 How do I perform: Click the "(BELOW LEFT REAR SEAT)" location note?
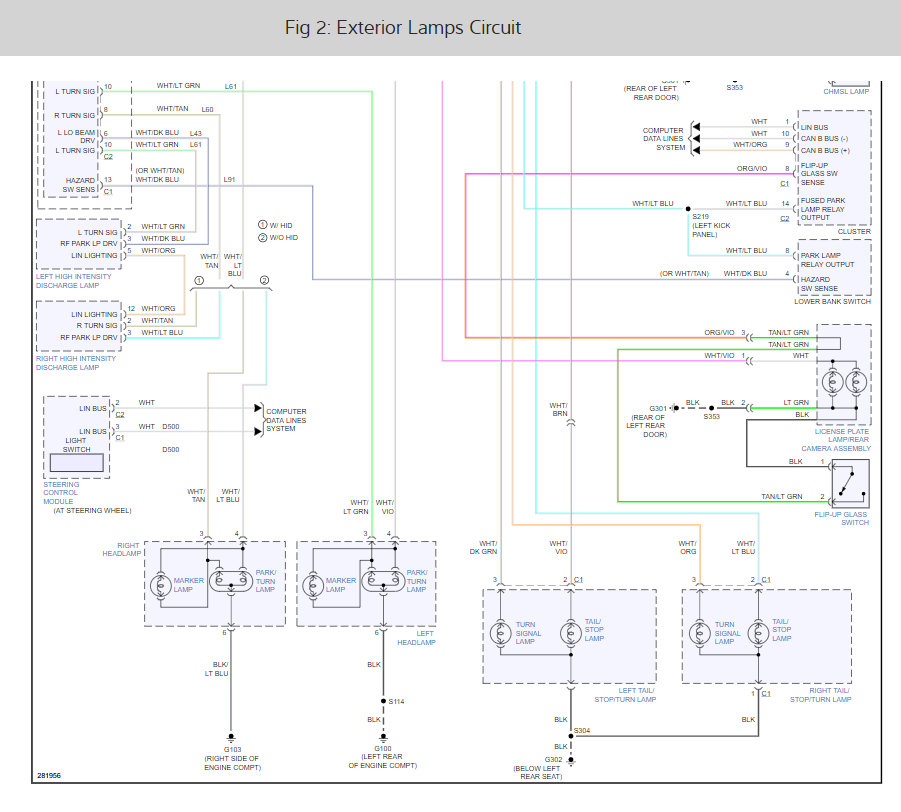[537, 772]
